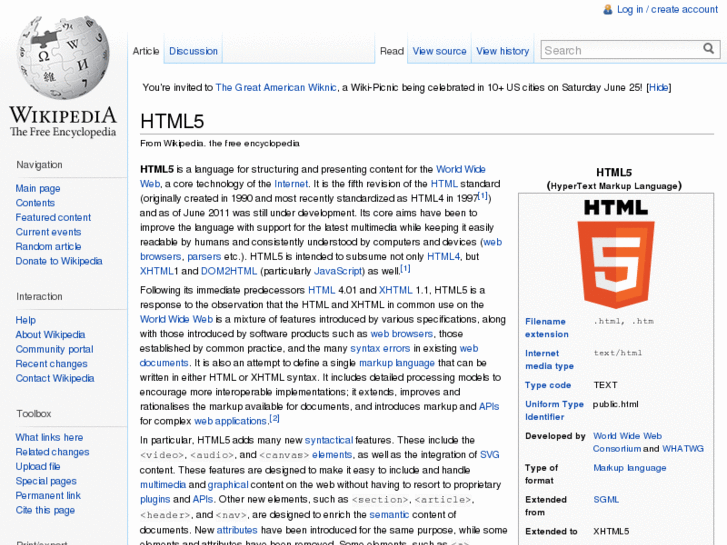The image size is (727, 545).
Task: Follow the plugins link
Action: pyautogui.click(x=155, y=499)
